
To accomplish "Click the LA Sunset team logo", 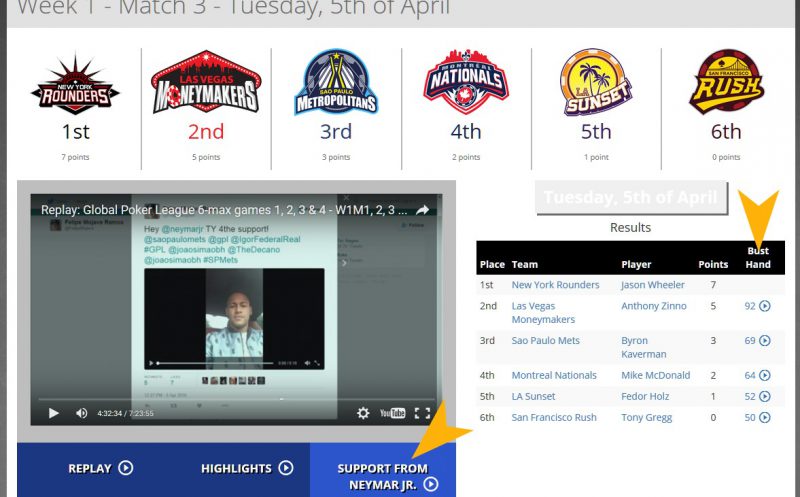I will (x=596, y=83).
